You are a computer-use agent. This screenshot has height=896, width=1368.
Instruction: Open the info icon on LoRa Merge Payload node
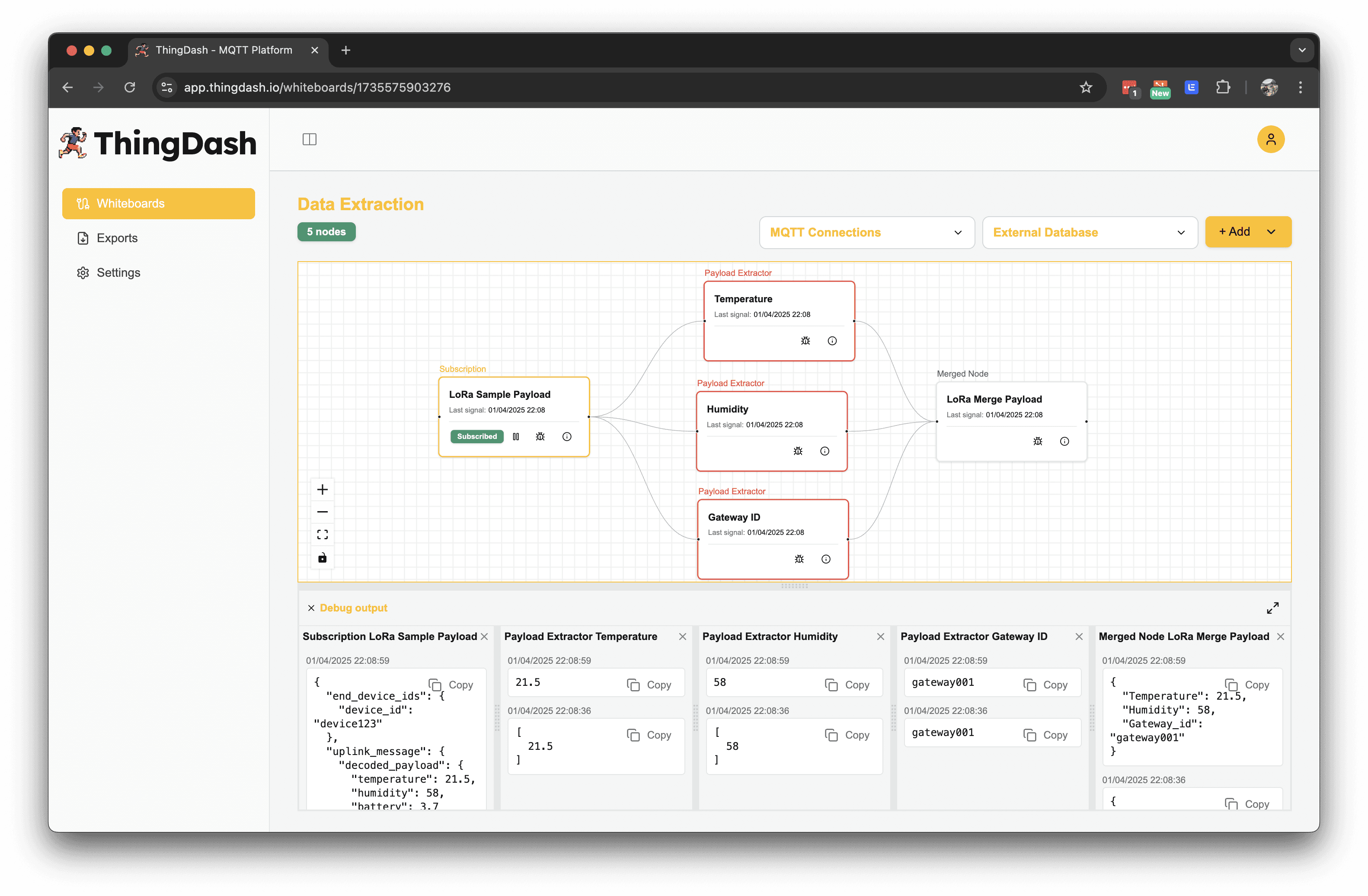point(1064,442)
